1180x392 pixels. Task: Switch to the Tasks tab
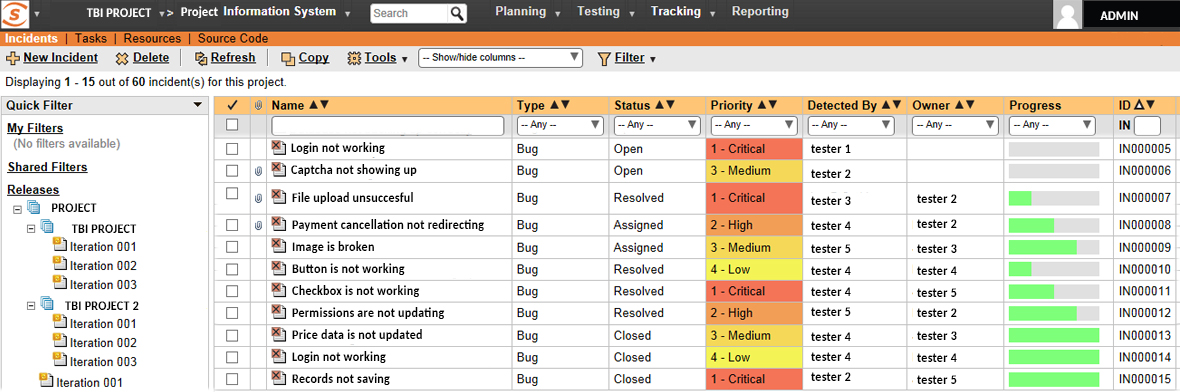[91, 38]
